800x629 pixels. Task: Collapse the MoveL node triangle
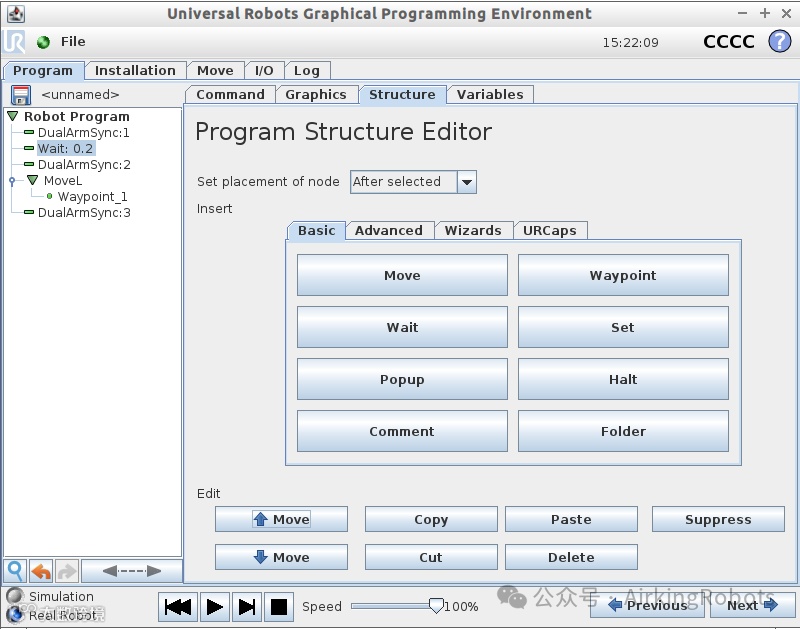pos(33,180)
